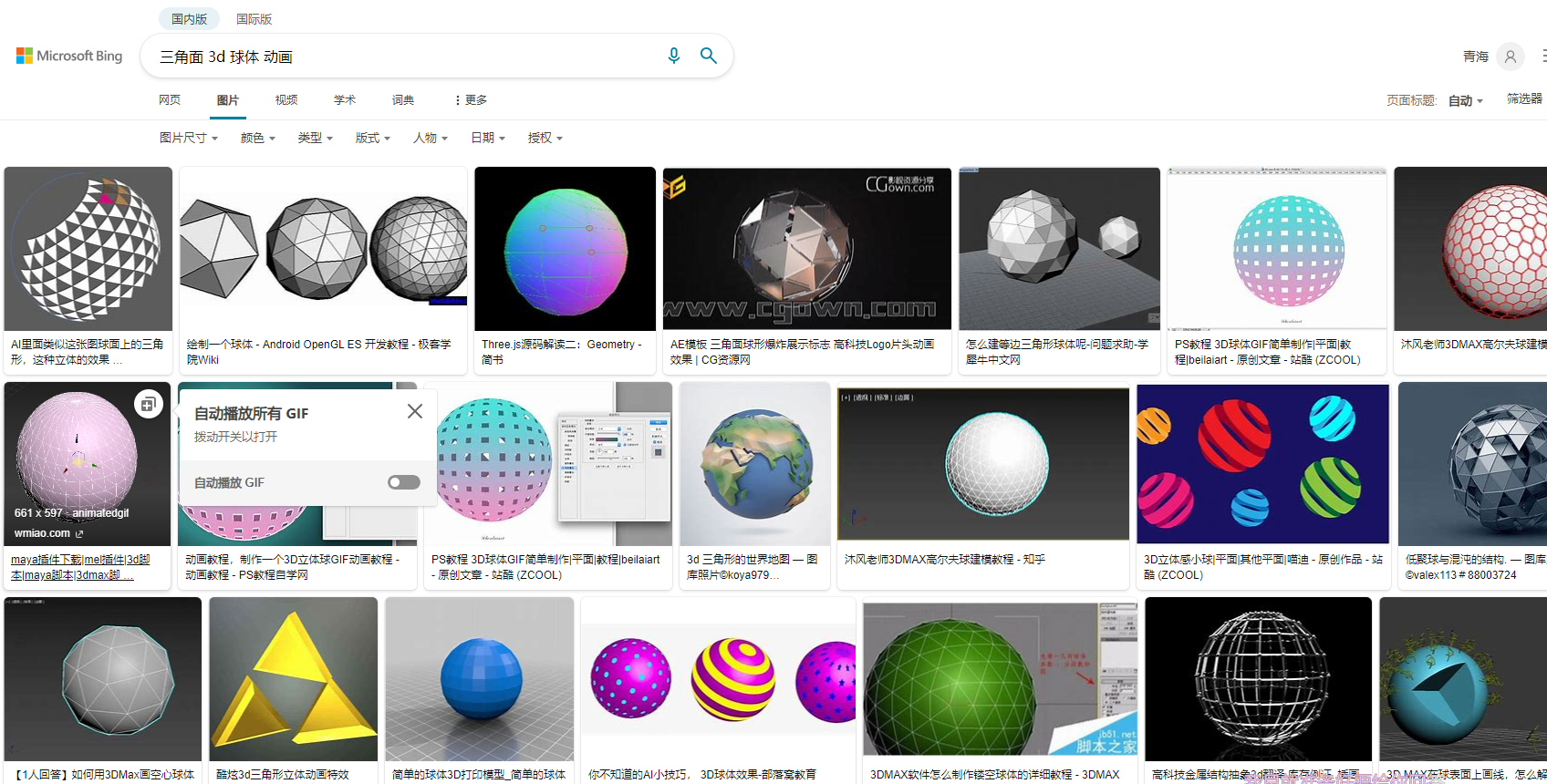
Task: Open the low-poly Earth globe thumbnail
Action: click(x=755, y=464)
